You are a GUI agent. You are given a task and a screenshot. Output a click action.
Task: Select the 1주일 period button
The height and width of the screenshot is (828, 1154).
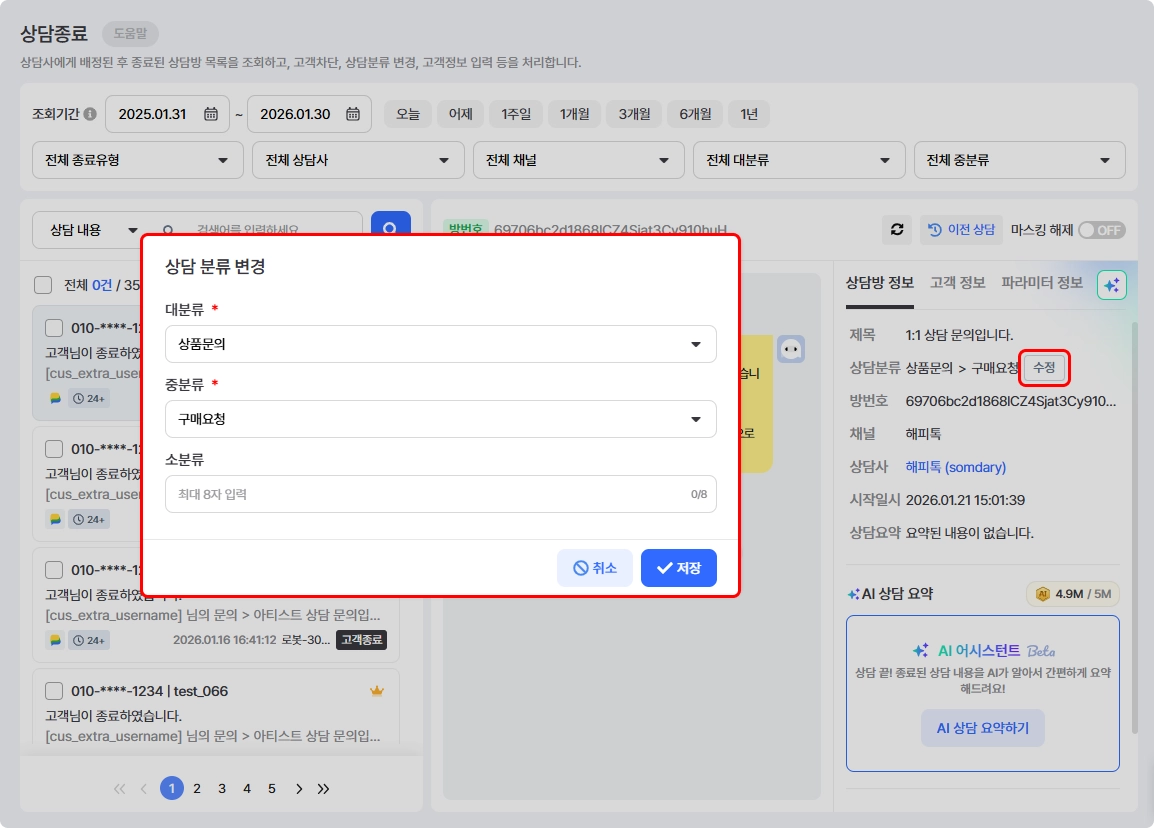tap(516, 114)
